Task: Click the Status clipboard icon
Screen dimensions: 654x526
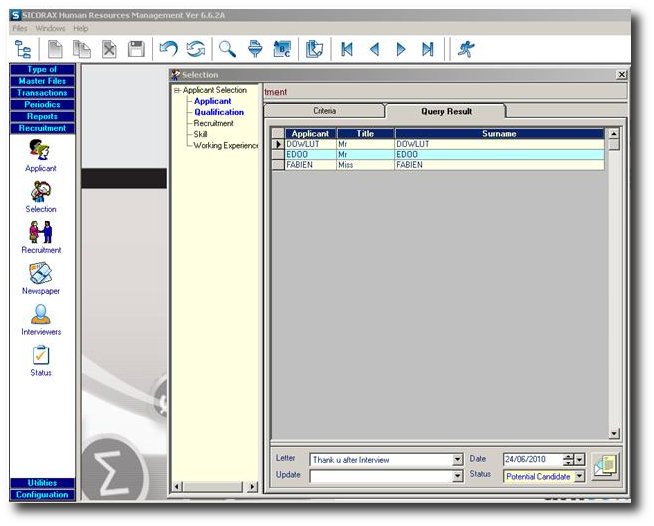Action: point(41,355)
